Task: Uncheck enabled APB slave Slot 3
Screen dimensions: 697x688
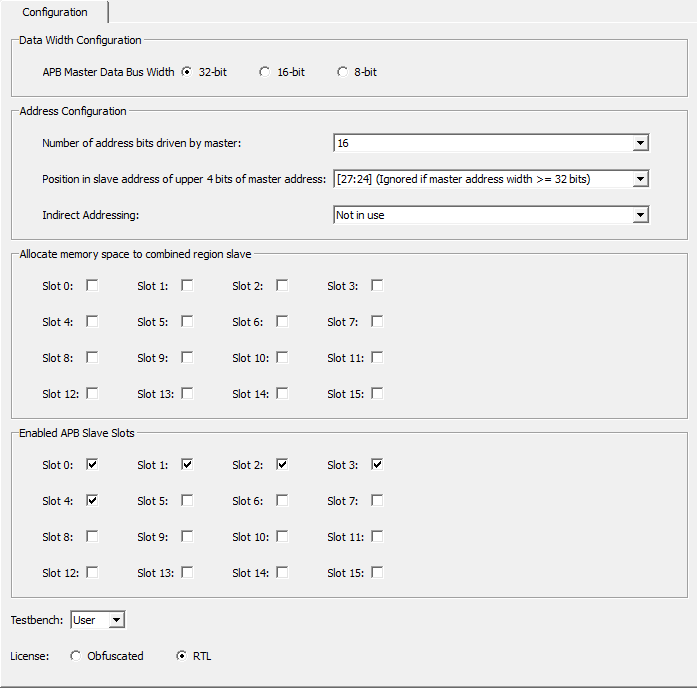Action: (x=377, y=464)
